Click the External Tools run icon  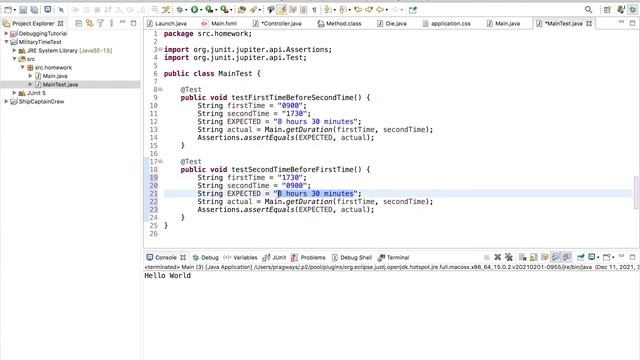tap(224, 10)
